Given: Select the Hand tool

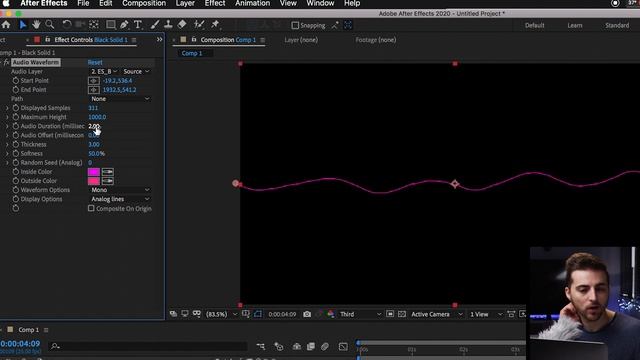Looking at the screenshot, I should point(36,25).
